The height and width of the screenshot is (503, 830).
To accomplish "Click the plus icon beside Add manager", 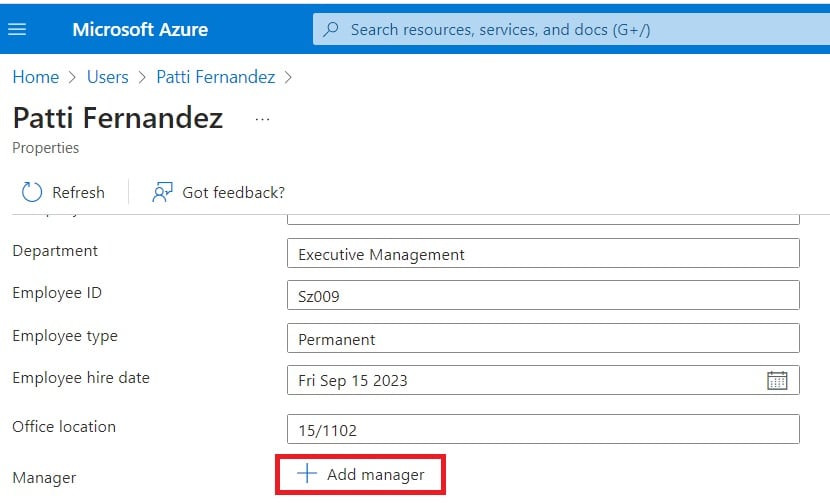I will 307,473.
